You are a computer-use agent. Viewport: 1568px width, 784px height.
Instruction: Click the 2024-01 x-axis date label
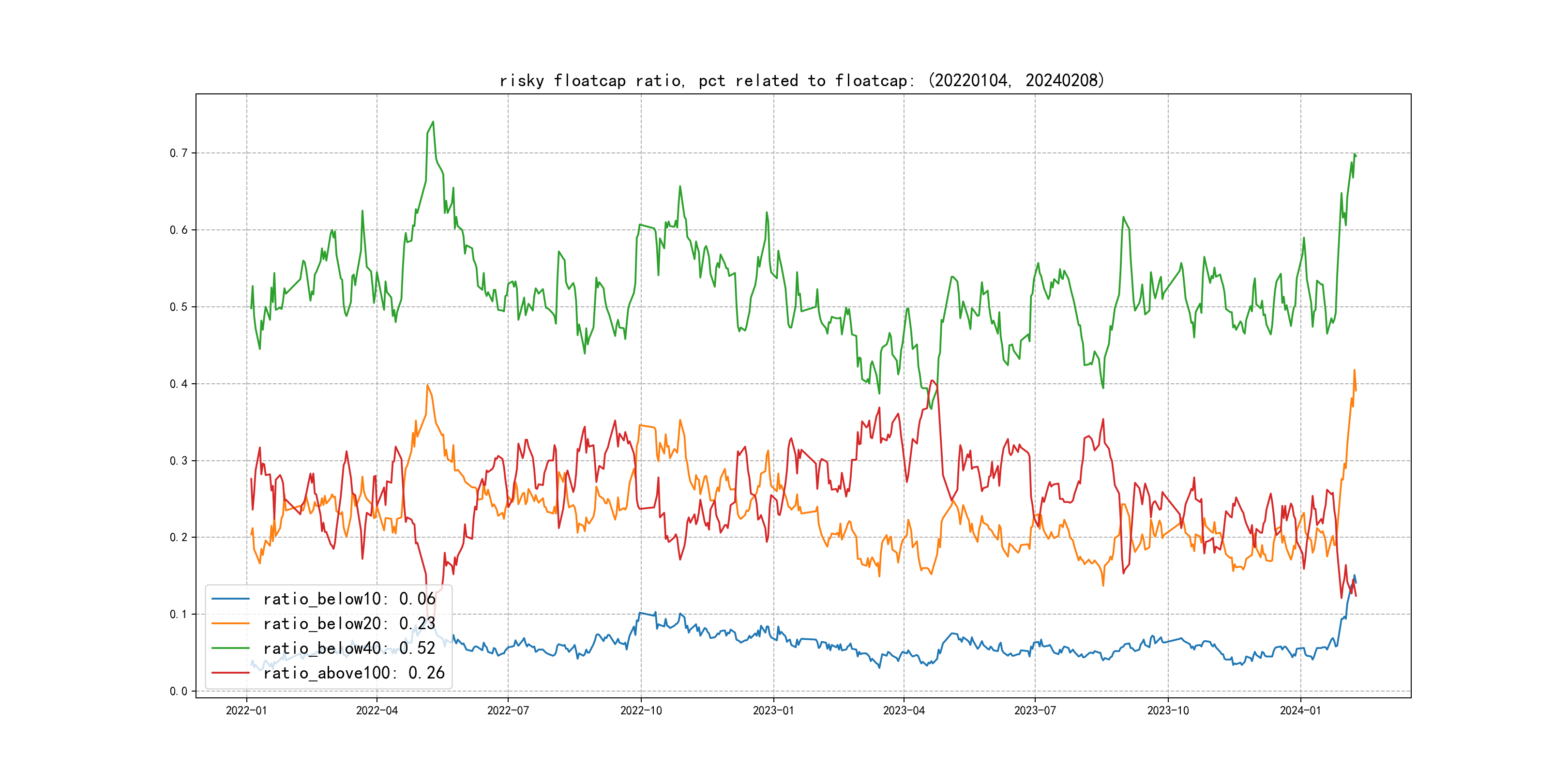click(1301, 710)
